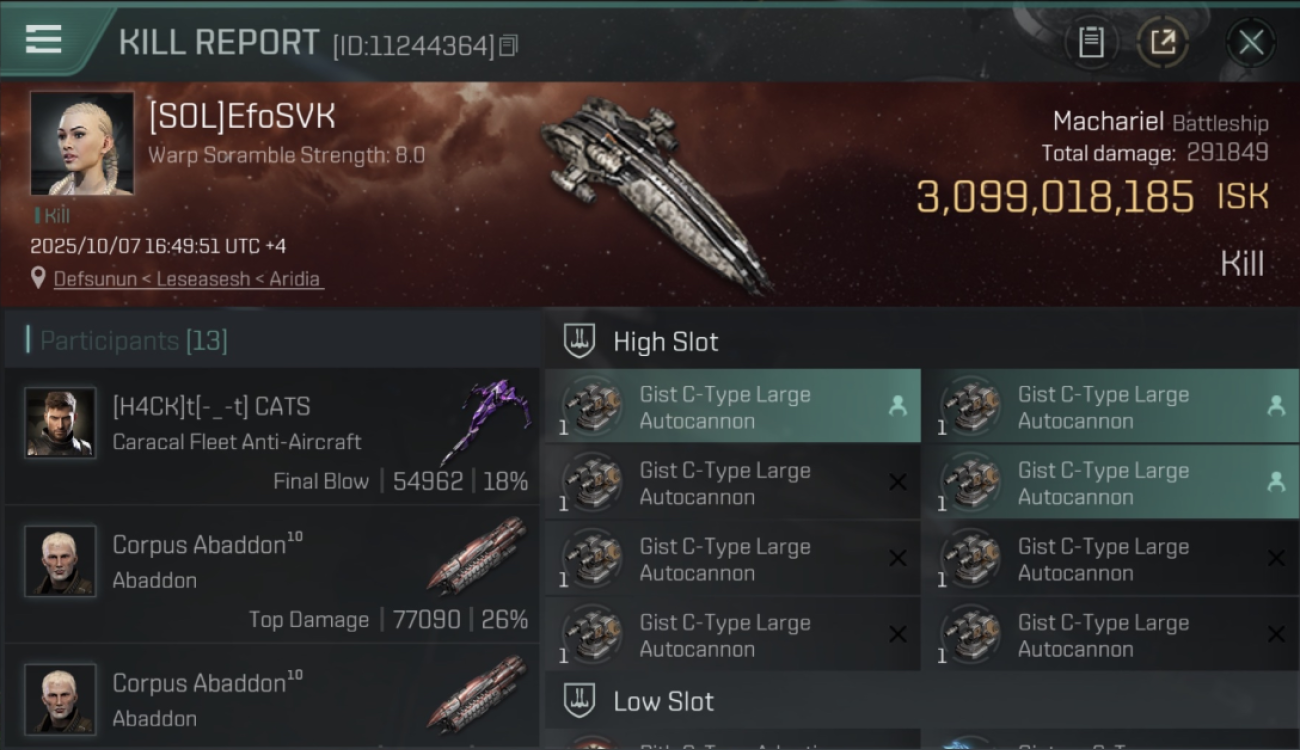Select the CATS participant portrait
1300x750 pixels.
[60, 423]
